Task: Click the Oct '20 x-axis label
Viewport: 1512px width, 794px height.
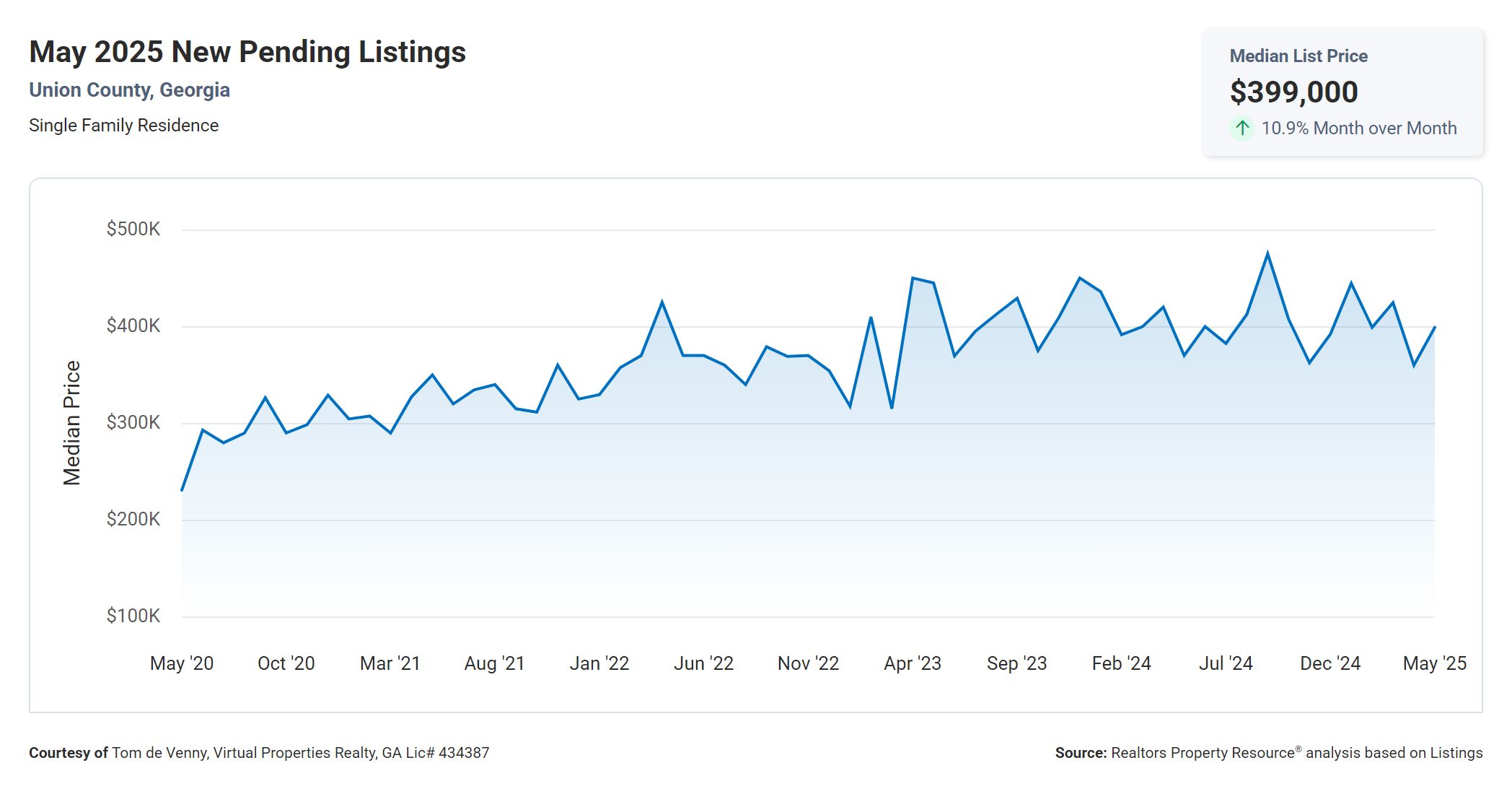Action: [286, 663]
